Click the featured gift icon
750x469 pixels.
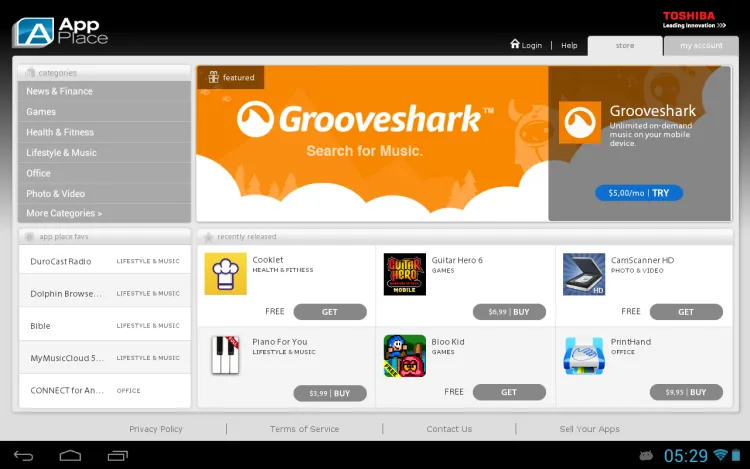pos(213,77)
